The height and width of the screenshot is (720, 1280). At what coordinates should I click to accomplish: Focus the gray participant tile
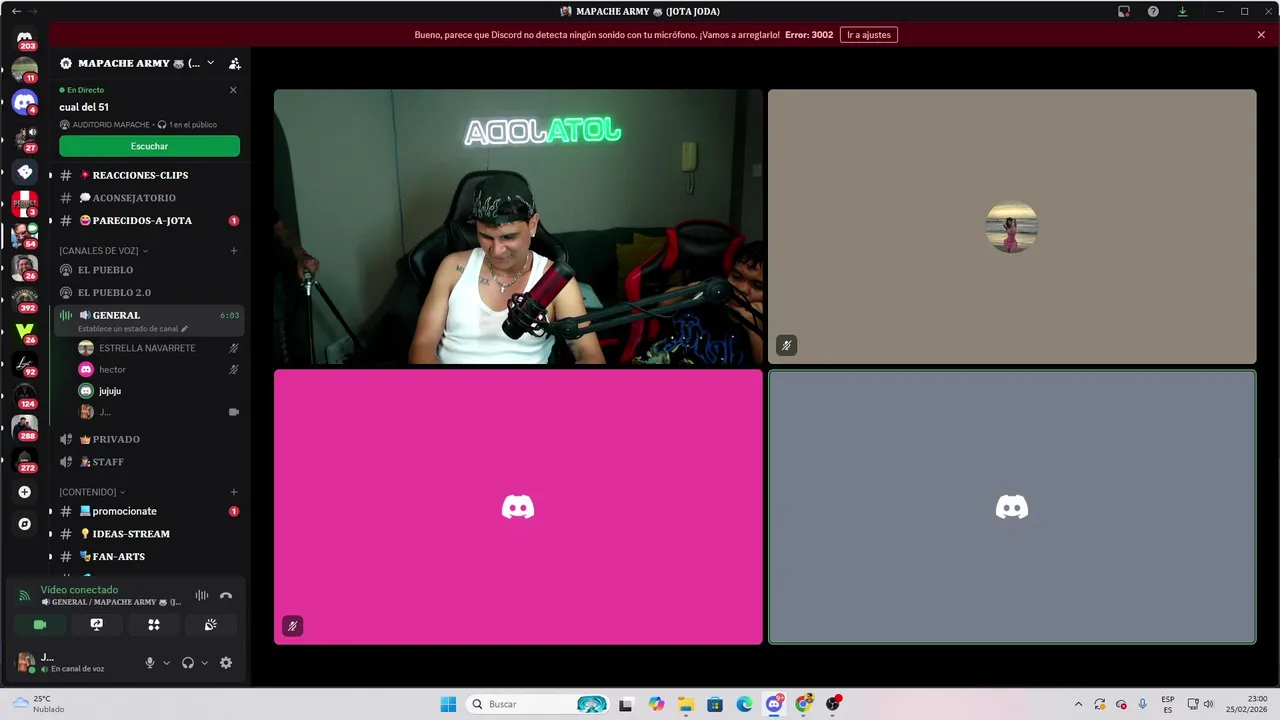click(x=1012, y=507)
